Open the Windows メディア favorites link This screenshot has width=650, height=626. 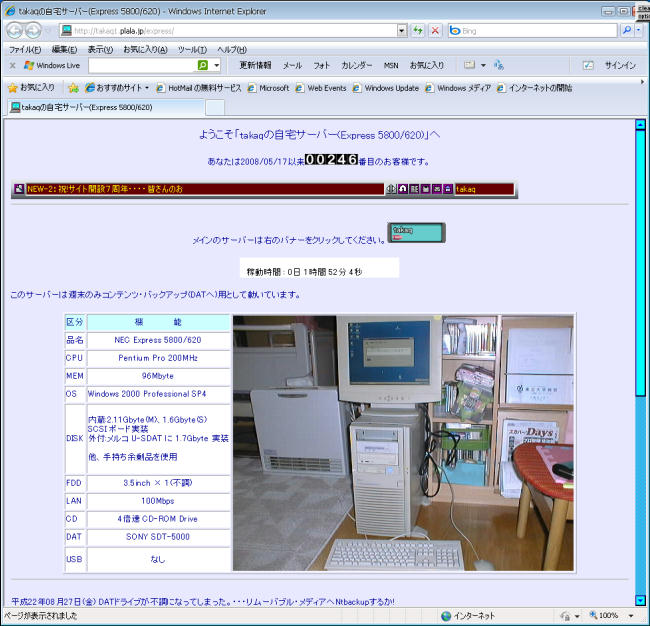point(458,88)
